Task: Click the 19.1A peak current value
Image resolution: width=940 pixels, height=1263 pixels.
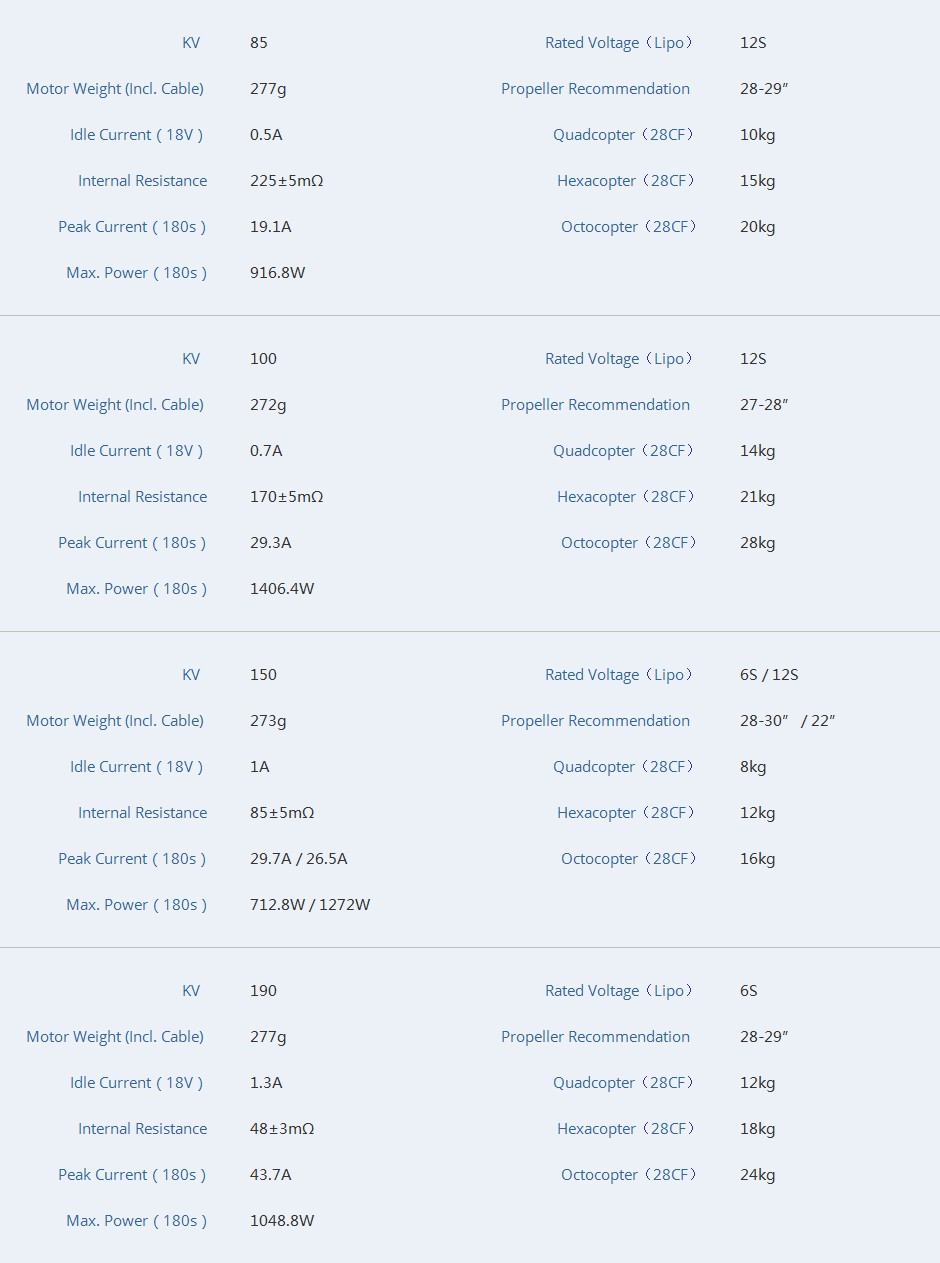Action: (270, 227)
